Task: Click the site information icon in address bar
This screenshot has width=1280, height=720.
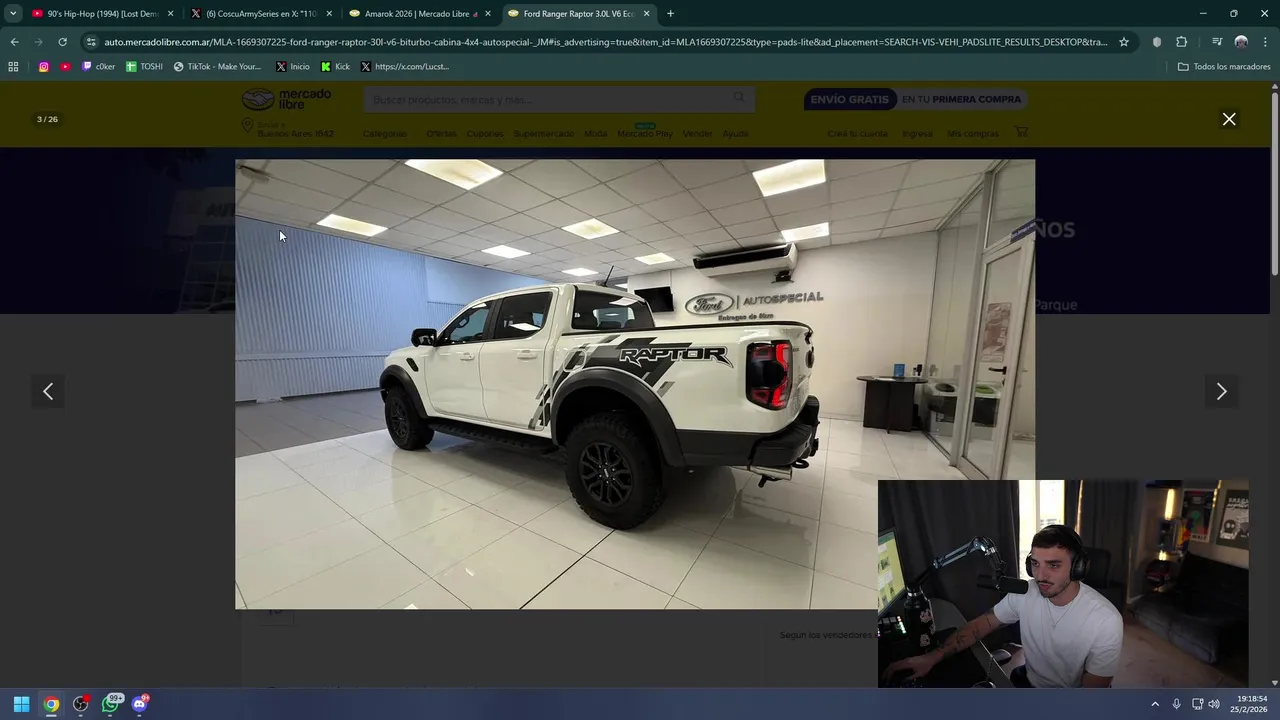Action: click(91, 42)
